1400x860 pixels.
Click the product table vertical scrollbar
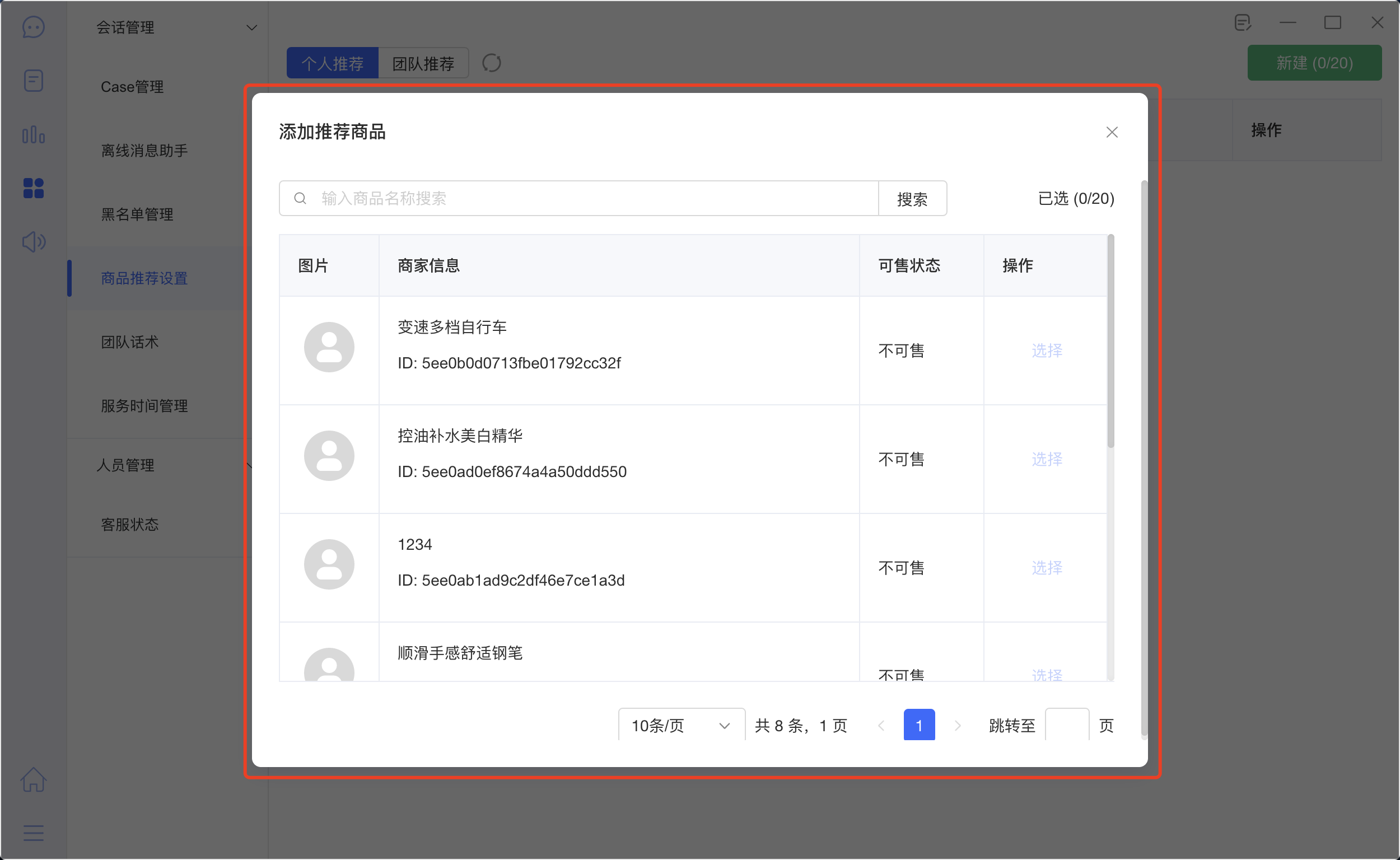coord(1110,342)
